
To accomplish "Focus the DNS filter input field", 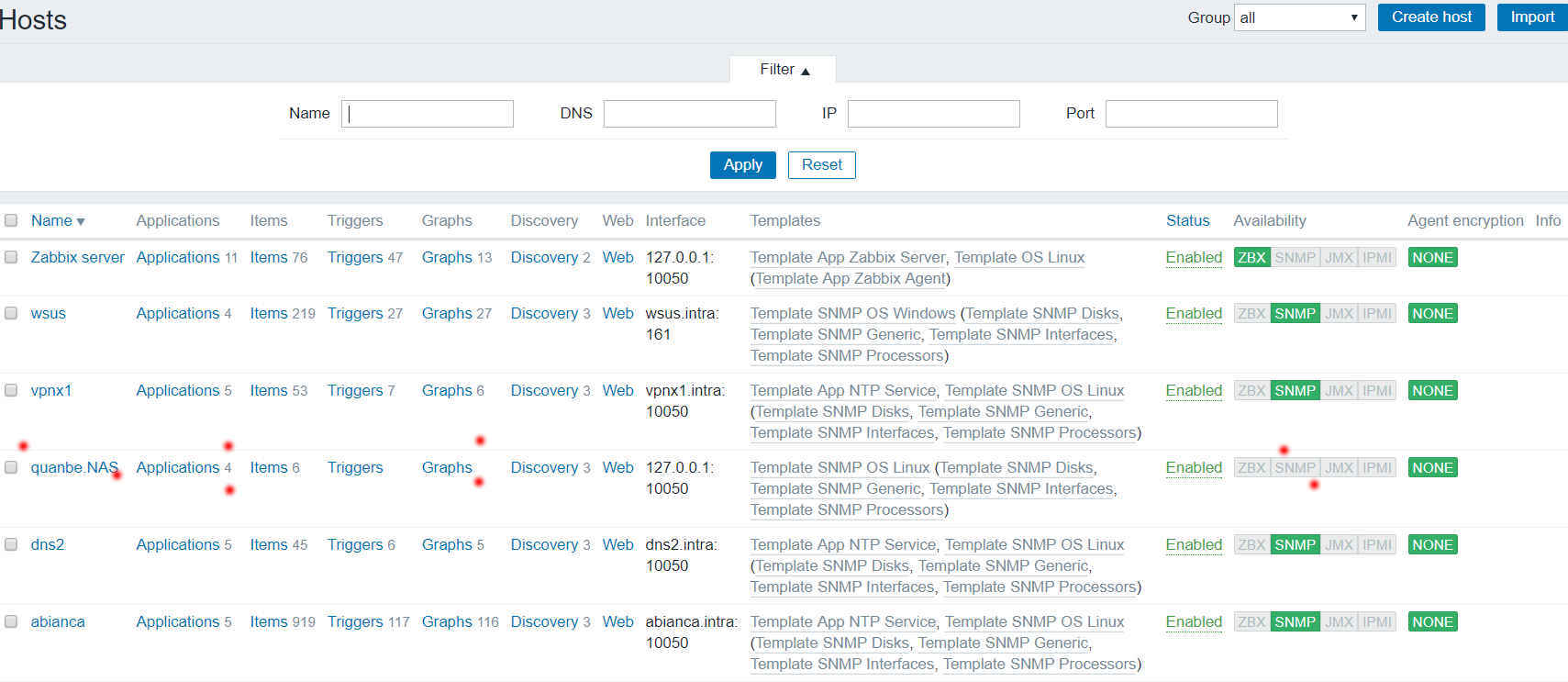I will pyautogui.click(x=689, y=114).
